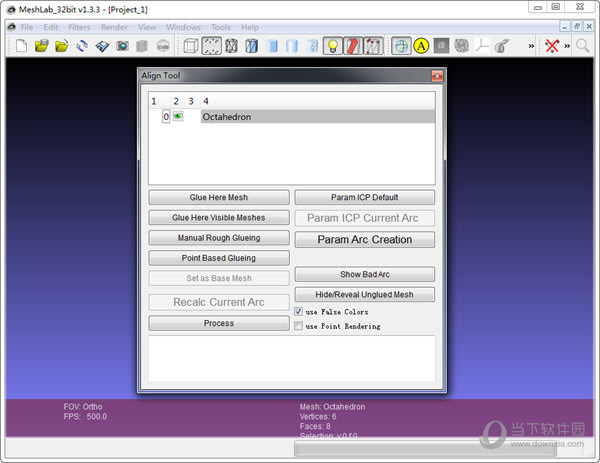This screenshot has height=463, width=600.
Task: Open the Filters menu
Action: 79,27
